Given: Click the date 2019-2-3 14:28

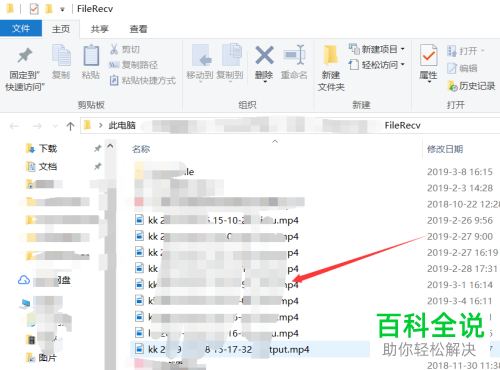Looking at the screenshot, I should (460, 188).
